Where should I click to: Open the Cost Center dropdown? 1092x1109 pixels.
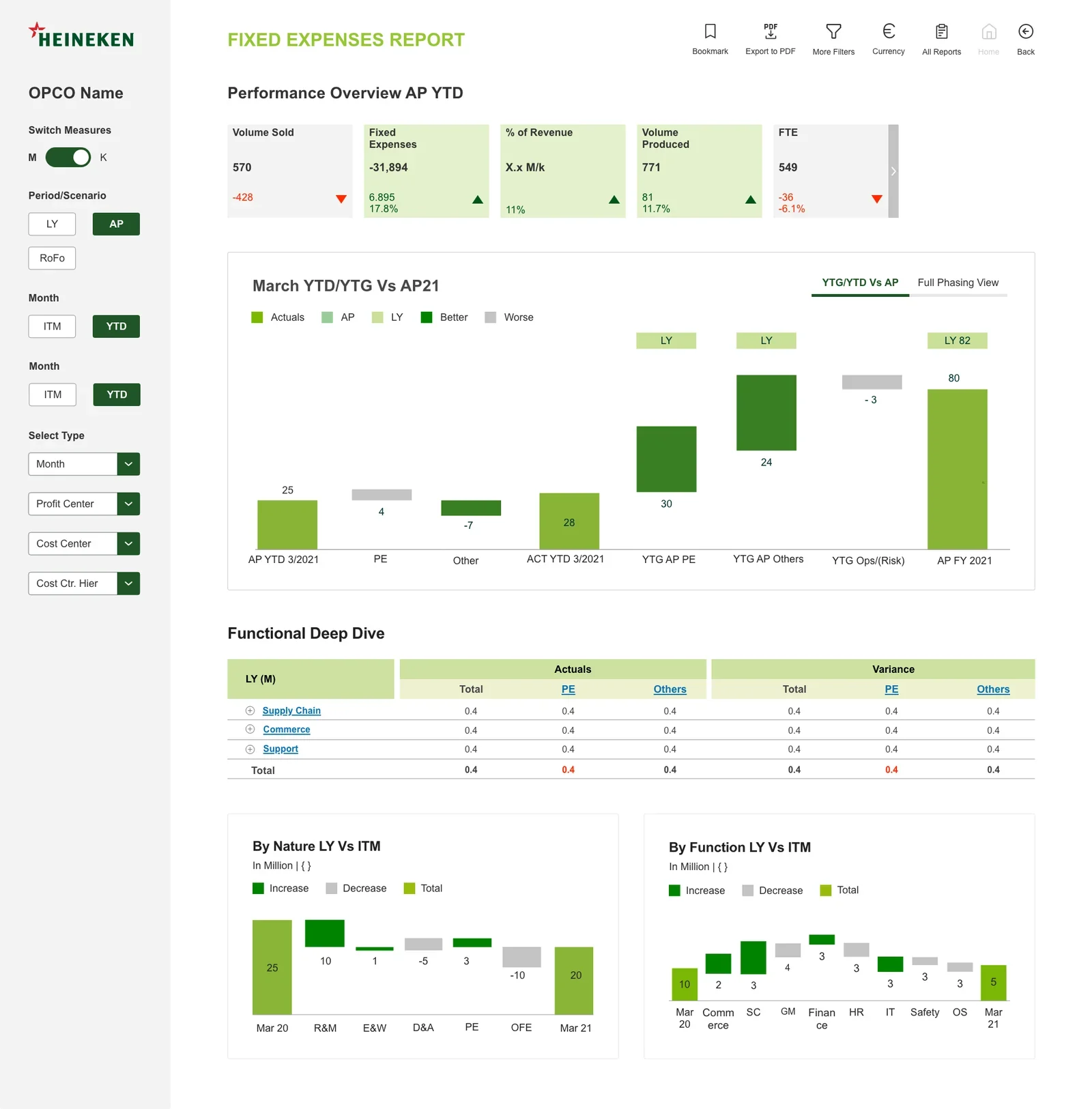point(84,543)
